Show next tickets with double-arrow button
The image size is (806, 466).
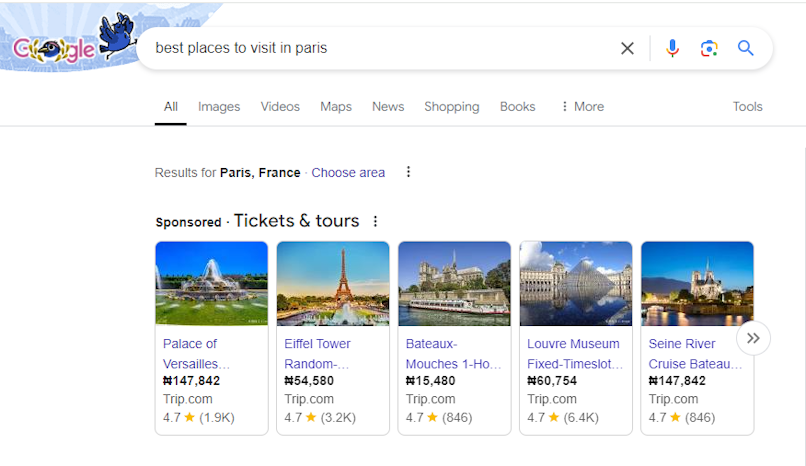click(x=753, y=338)
